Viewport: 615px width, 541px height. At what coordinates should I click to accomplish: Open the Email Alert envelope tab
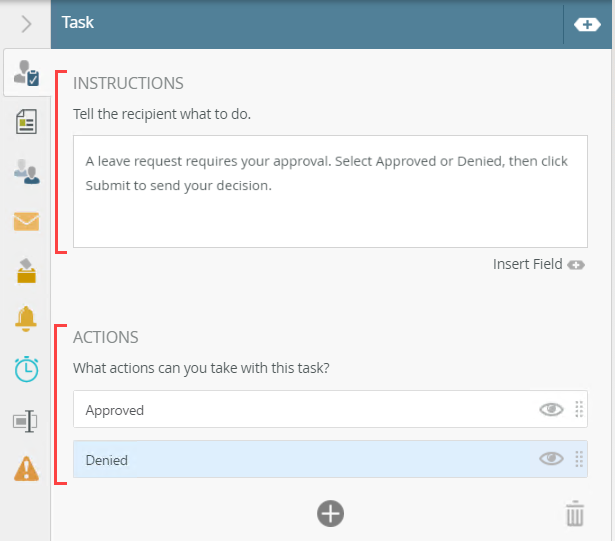26,222
